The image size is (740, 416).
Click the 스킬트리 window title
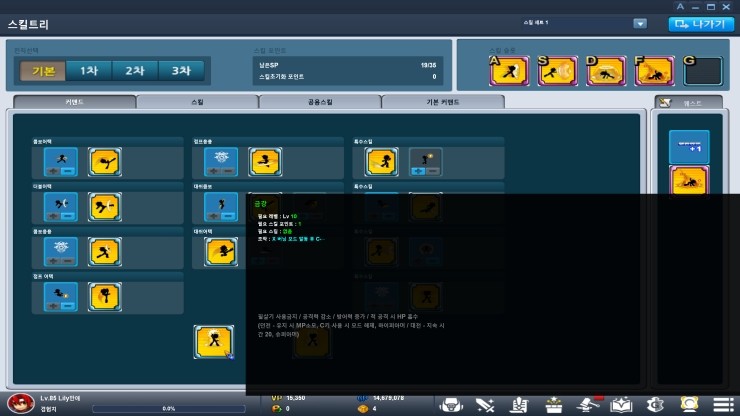pyautogui.click(x=28, y=25)
